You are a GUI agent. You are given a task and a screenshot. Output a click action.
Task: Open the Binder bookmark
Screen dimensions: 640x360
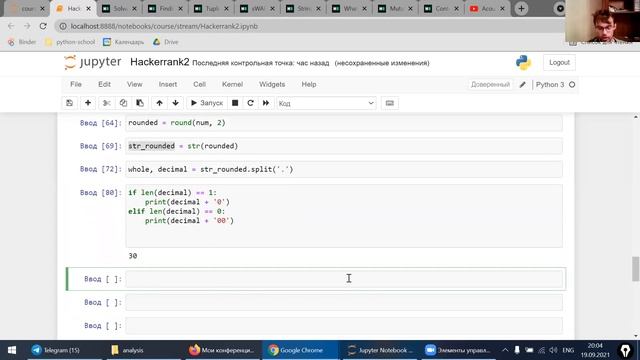pos(22,42)
